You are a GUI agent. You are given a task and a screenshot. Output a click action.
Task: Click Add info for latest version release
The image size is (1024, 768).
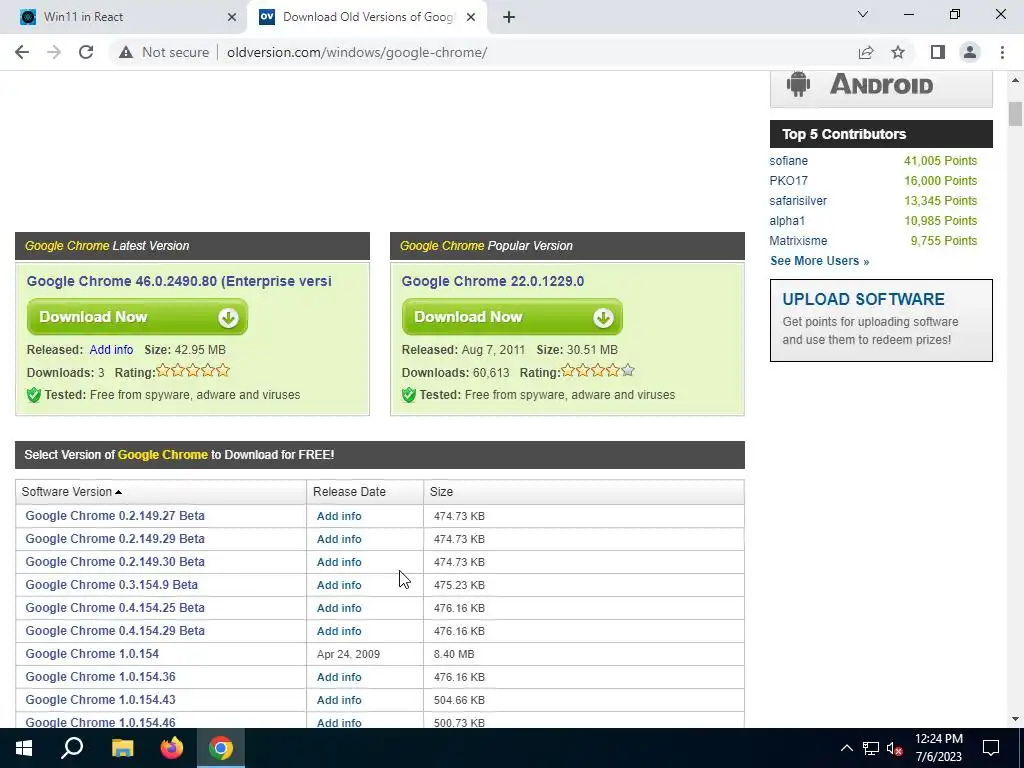(111, 349)
